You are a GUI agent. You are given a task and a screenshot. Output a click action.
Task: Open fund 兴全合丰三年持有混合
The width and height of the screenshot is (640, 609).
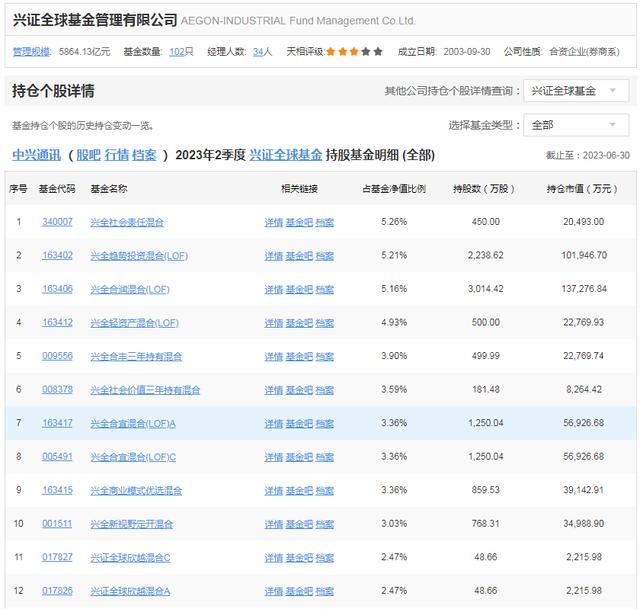(136, 356)
